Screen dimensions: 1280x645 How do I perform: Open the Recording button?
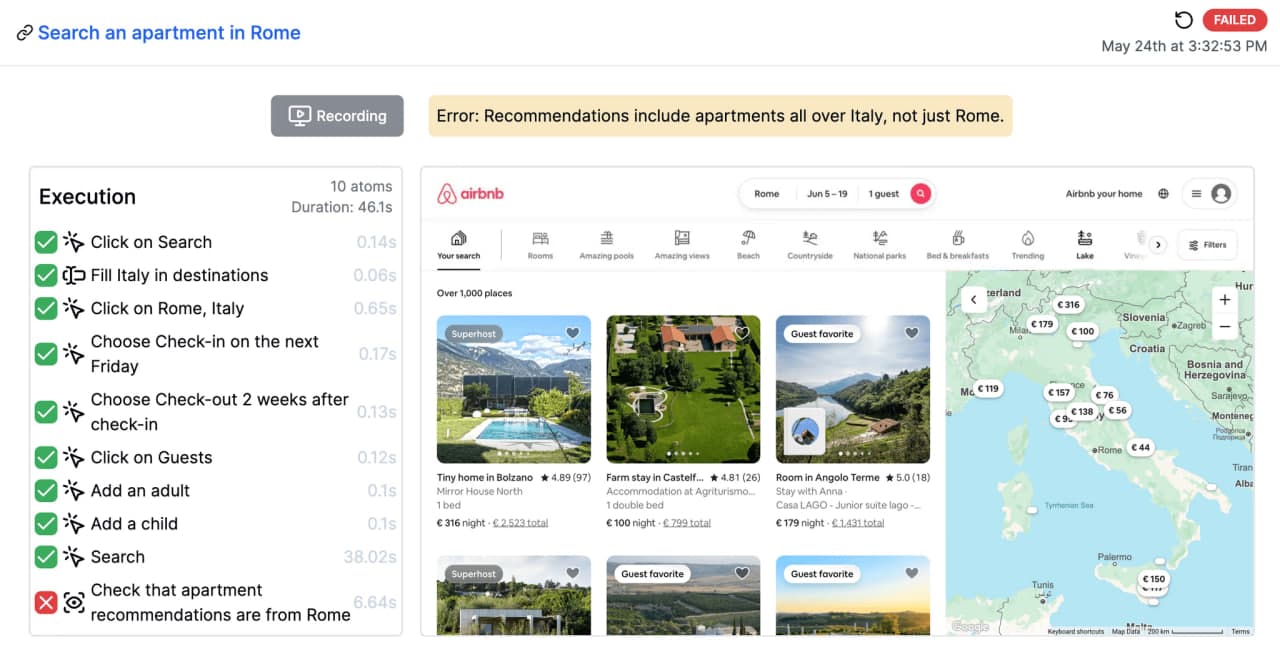click(337, 116)
